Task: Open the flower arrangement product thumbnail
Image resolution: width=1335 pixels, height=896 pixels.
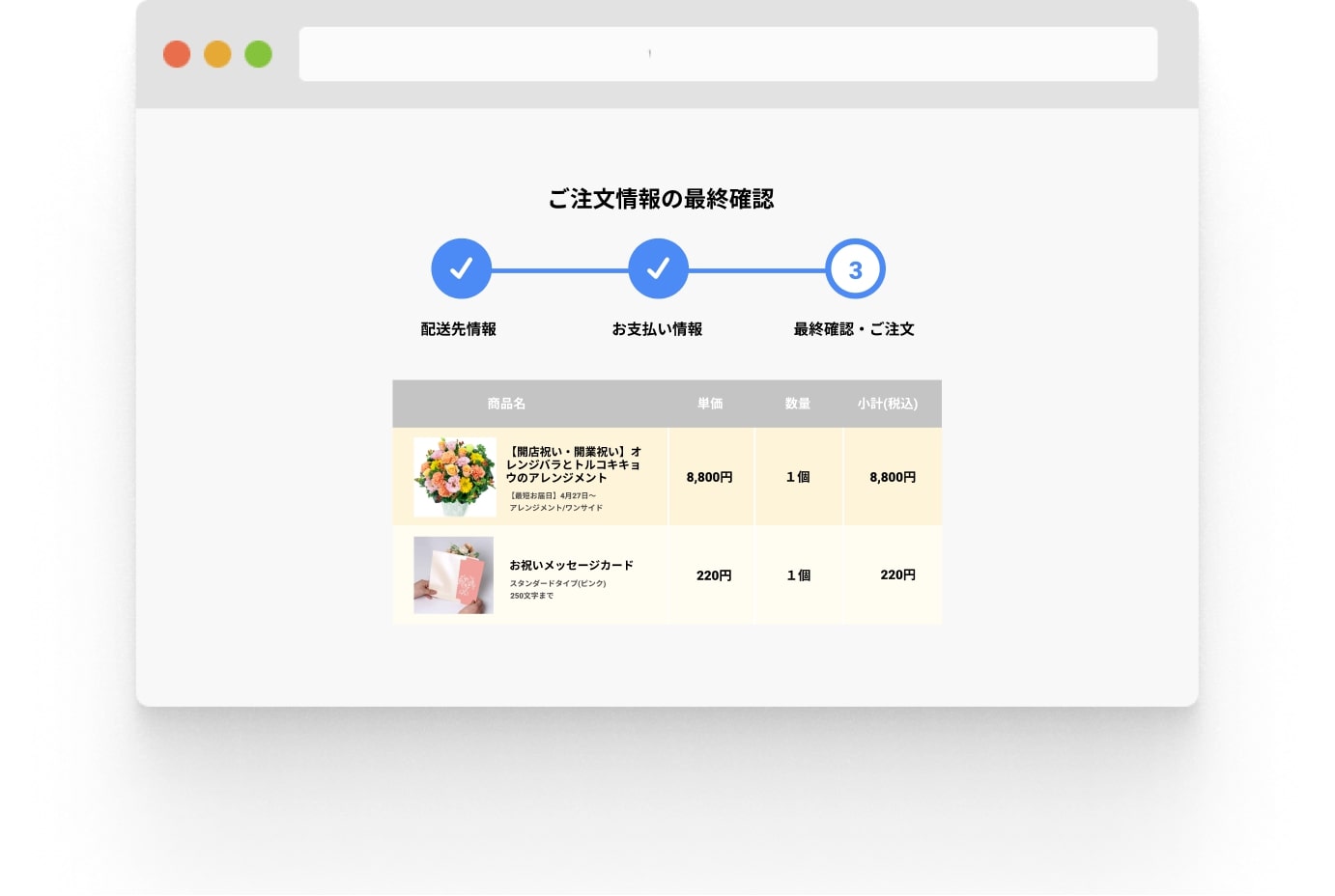Action: coord(454,477)
